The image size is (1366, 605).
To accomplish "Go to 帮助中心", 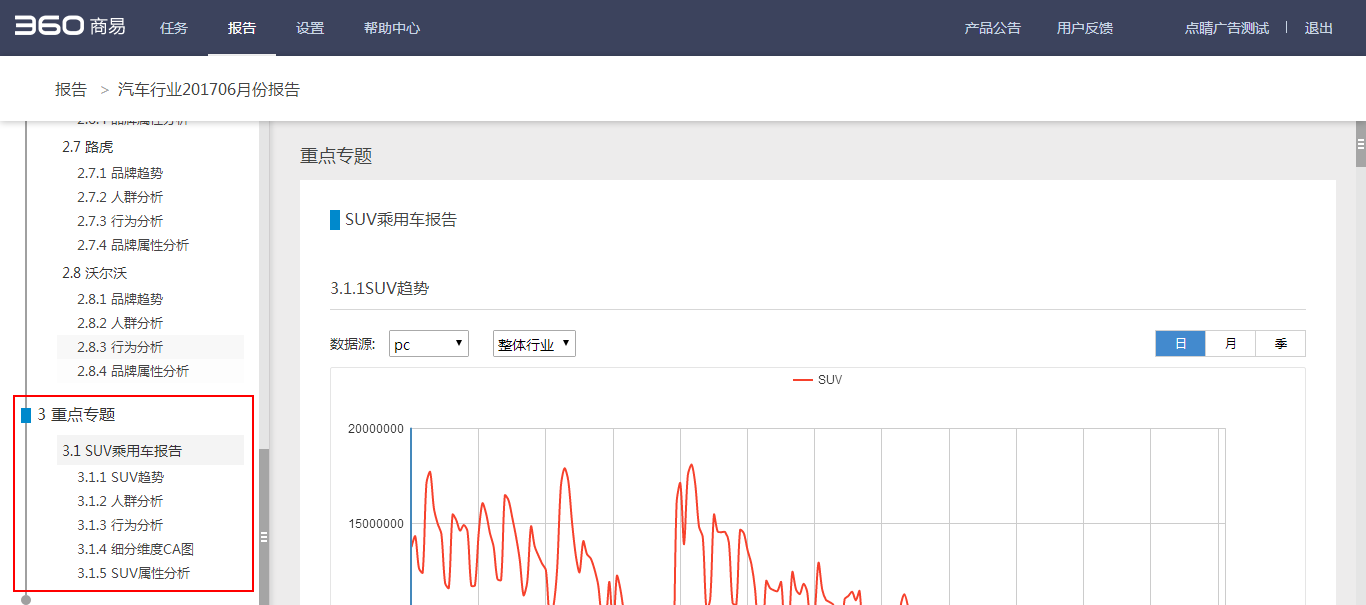I will click(x=392, y=28).
